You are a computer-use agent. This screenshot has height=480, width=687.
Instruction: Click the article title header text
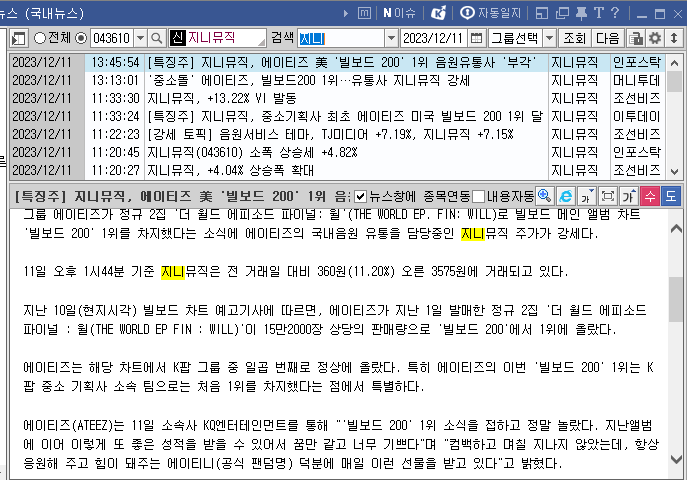(182, 196)
